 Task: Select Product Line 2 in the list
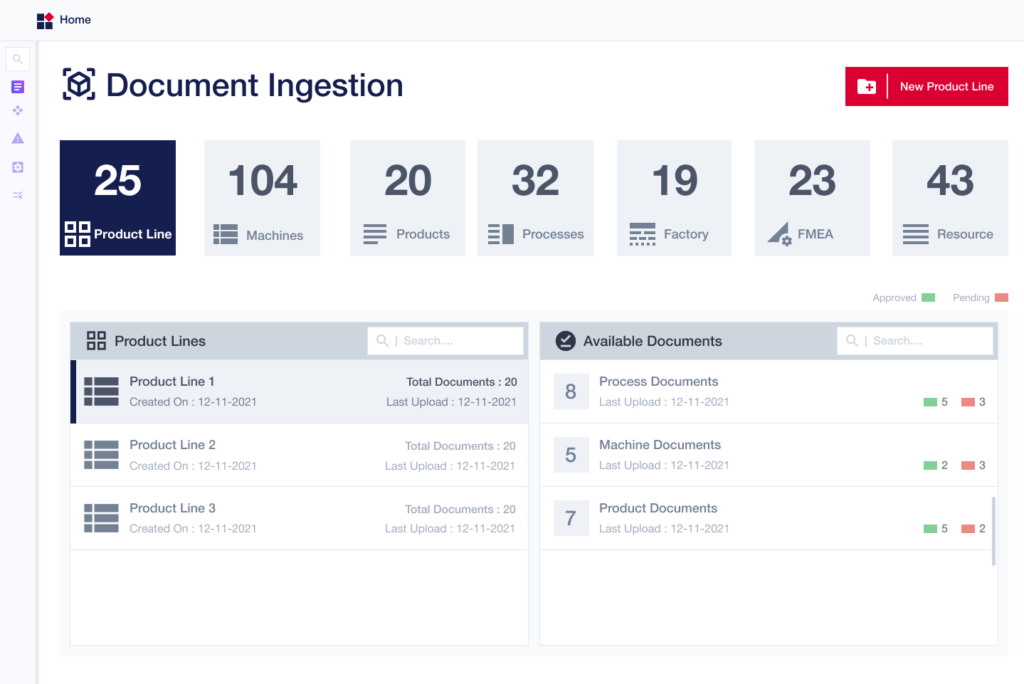pyautogui.click(x=299, y=455)
